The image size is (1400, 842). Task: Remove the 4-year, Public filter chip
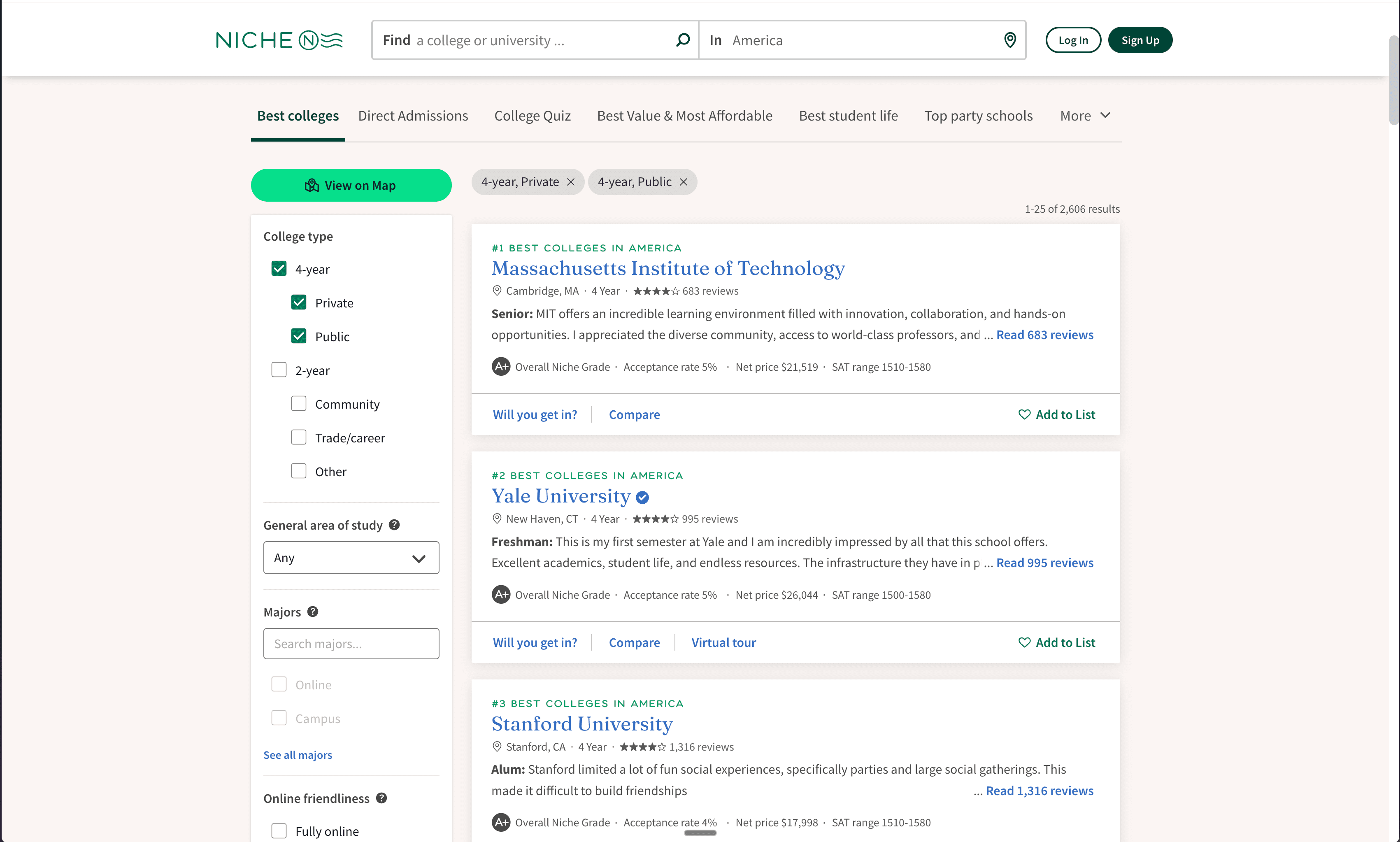[x=683, y=181]
